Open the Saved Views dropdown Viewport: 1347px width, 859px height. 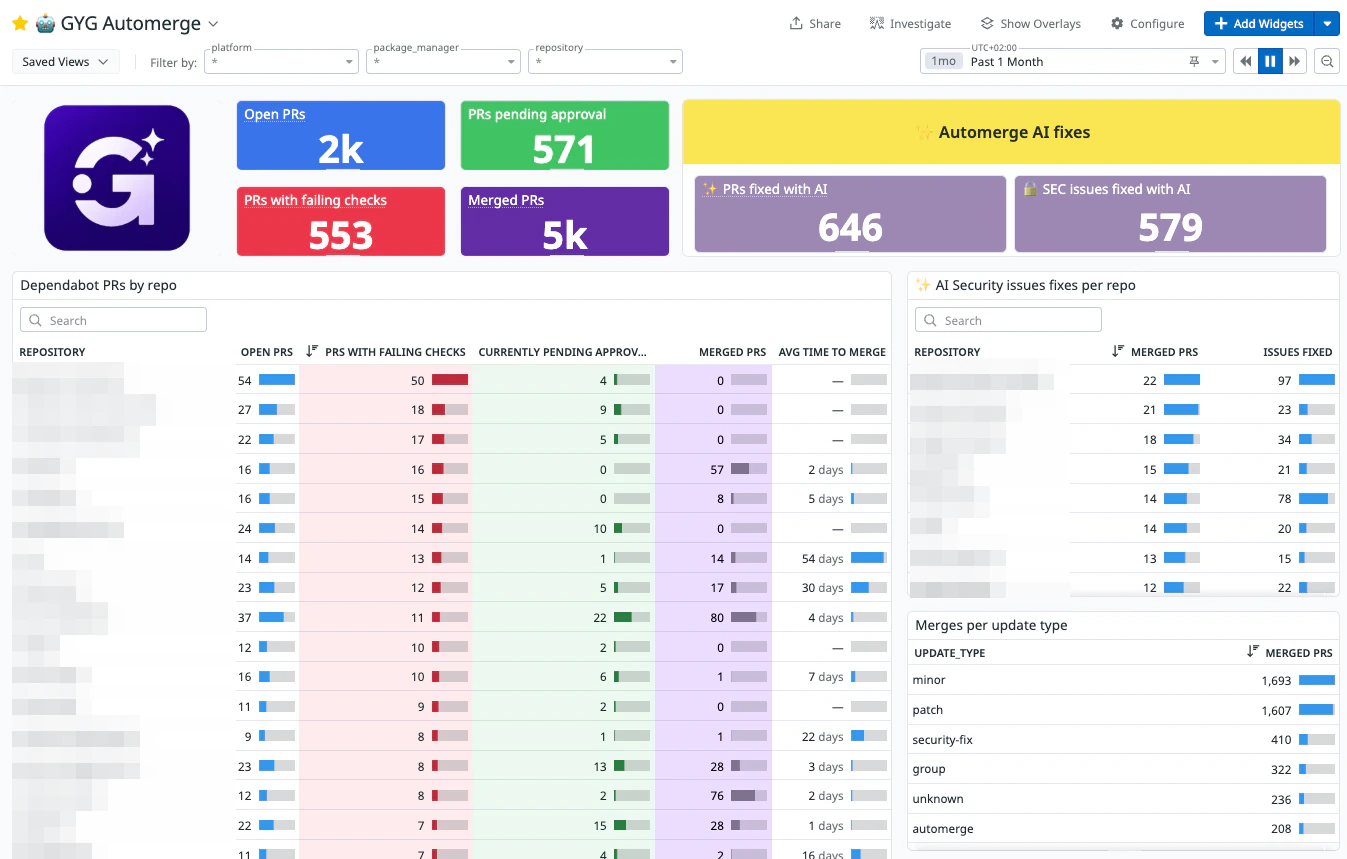tap(66, 61)
